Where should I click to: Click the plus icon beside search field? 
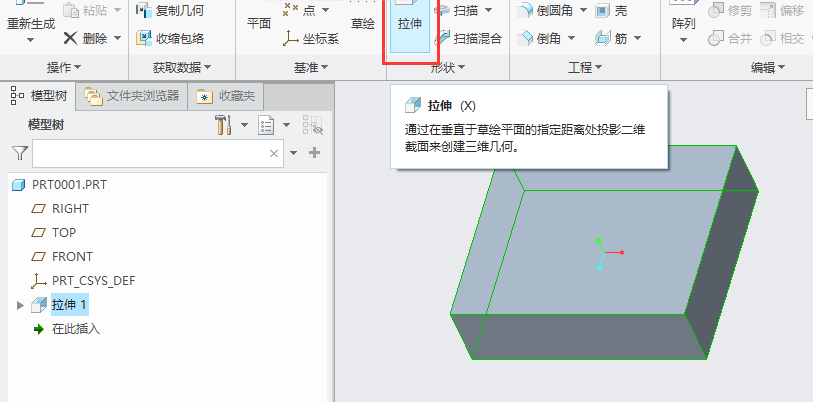[x=314, y=153]
